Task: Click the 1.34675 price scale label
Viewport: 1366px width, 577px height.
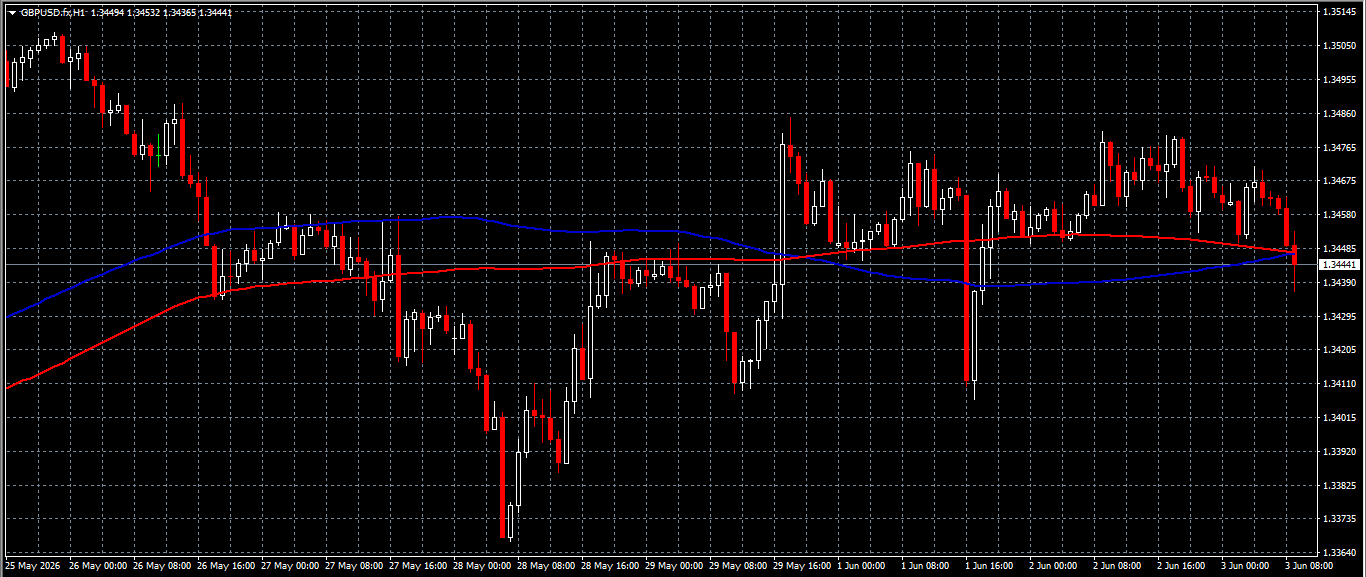Action: 1339,181
